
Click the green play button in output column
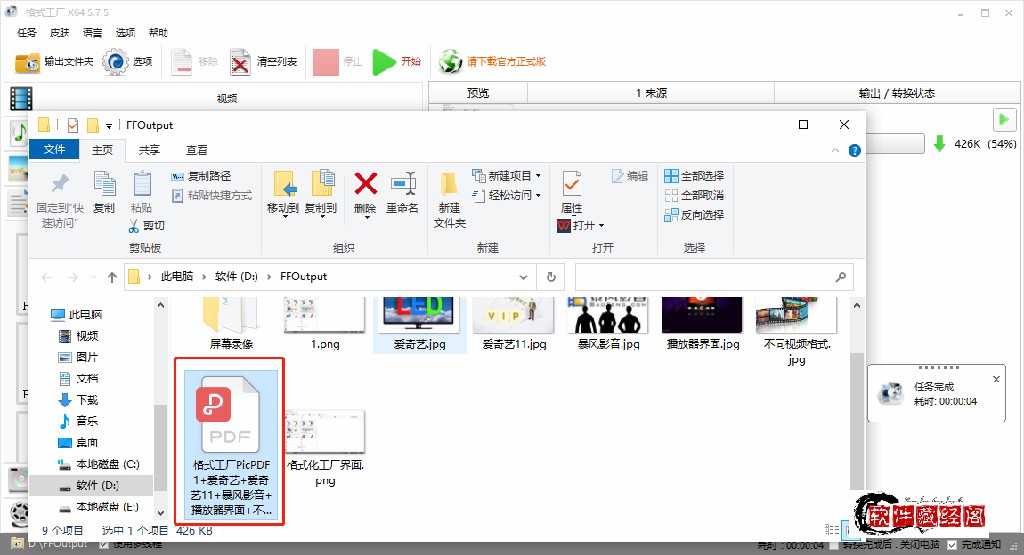click(1004, 119)
